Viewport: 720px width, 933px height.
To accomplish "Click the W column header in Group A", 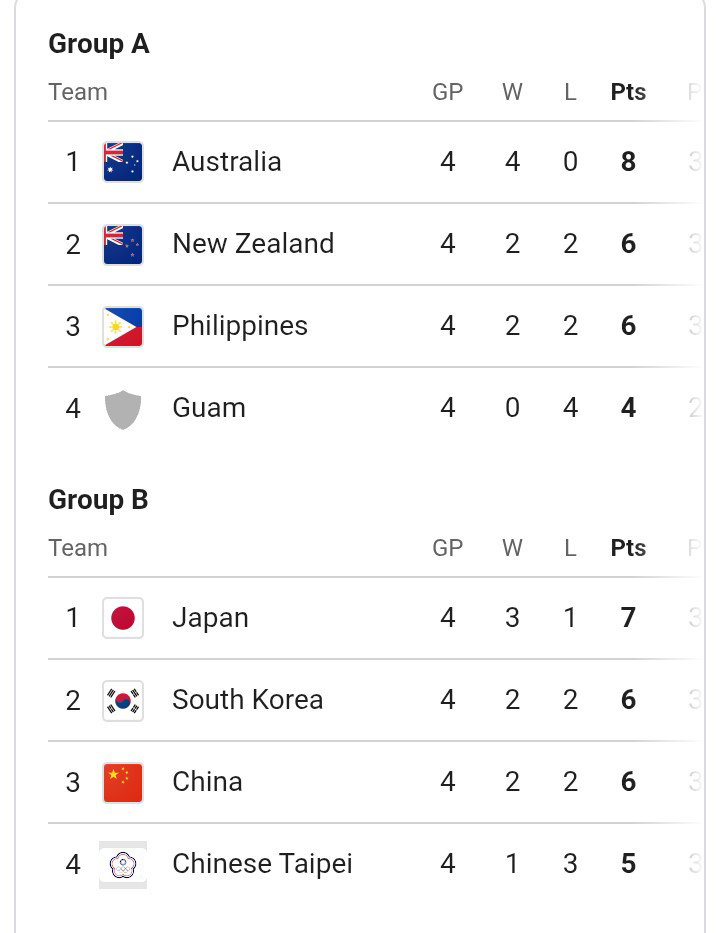I will point(512,92).
